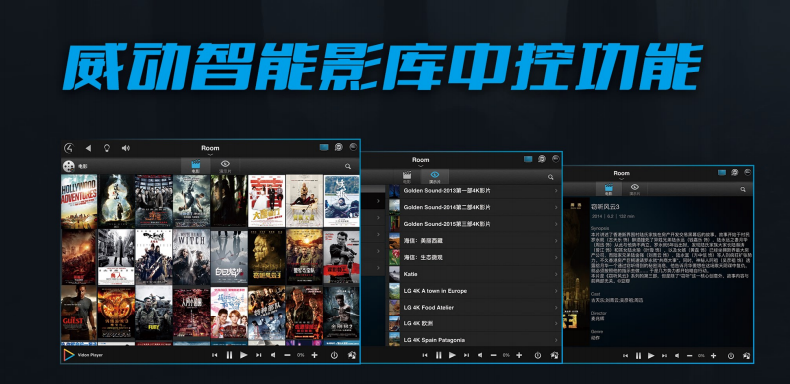This screenshot has height=384, width=790.
Task: Expand the 海信: 生态微观 row chevron
Action: tap(556, 257)
